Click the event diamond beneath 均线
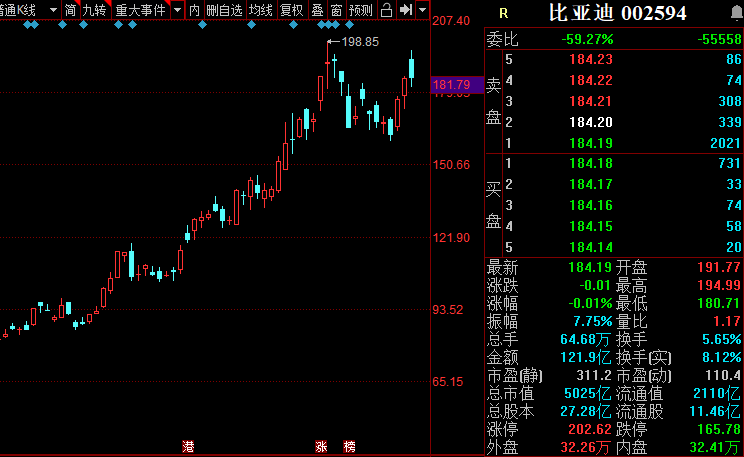Viewport: 744px width, 457px height. [x=251, y=25]
